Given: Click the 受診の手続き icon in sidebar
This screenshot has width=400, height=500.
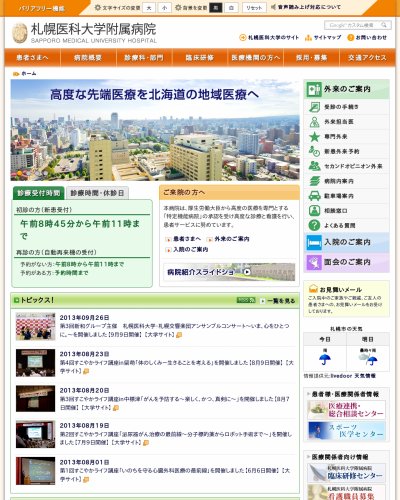Looking at the screenshot, I should [314, 107].
